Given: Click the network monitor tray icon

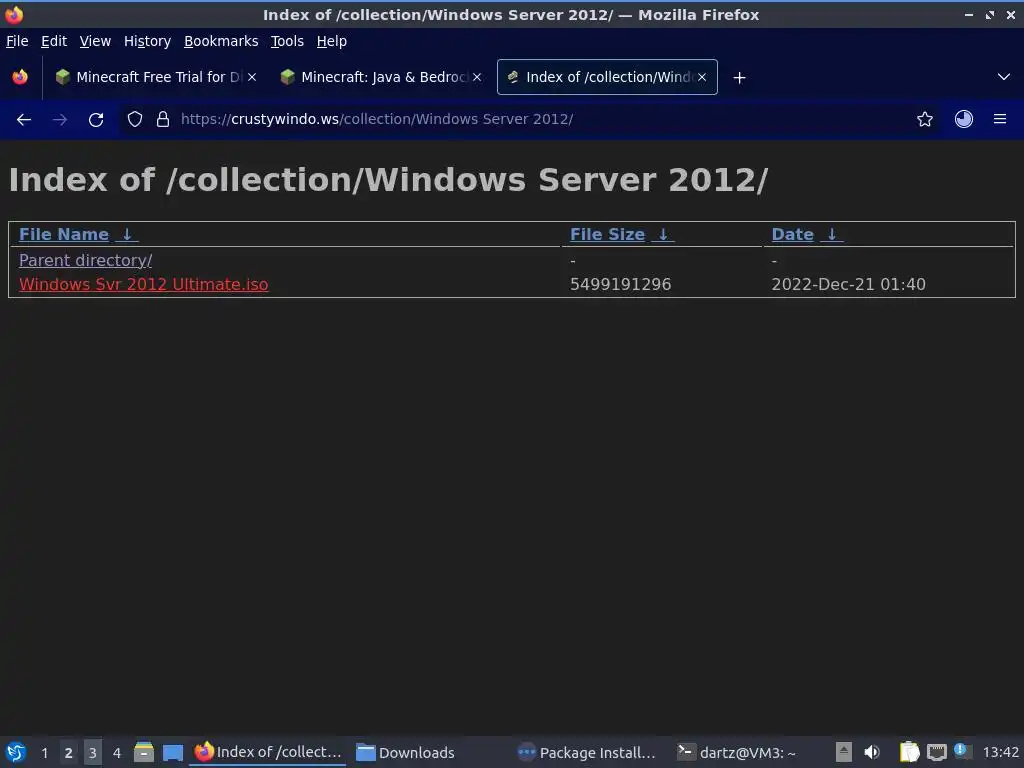Looking at the screenshot, I should pyautogui.click(x=936, y=752).
